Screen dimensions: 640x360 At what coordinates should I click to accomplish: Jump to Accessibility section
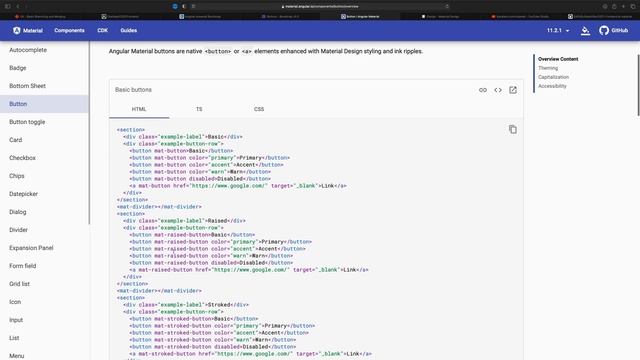tap(552, 86)
